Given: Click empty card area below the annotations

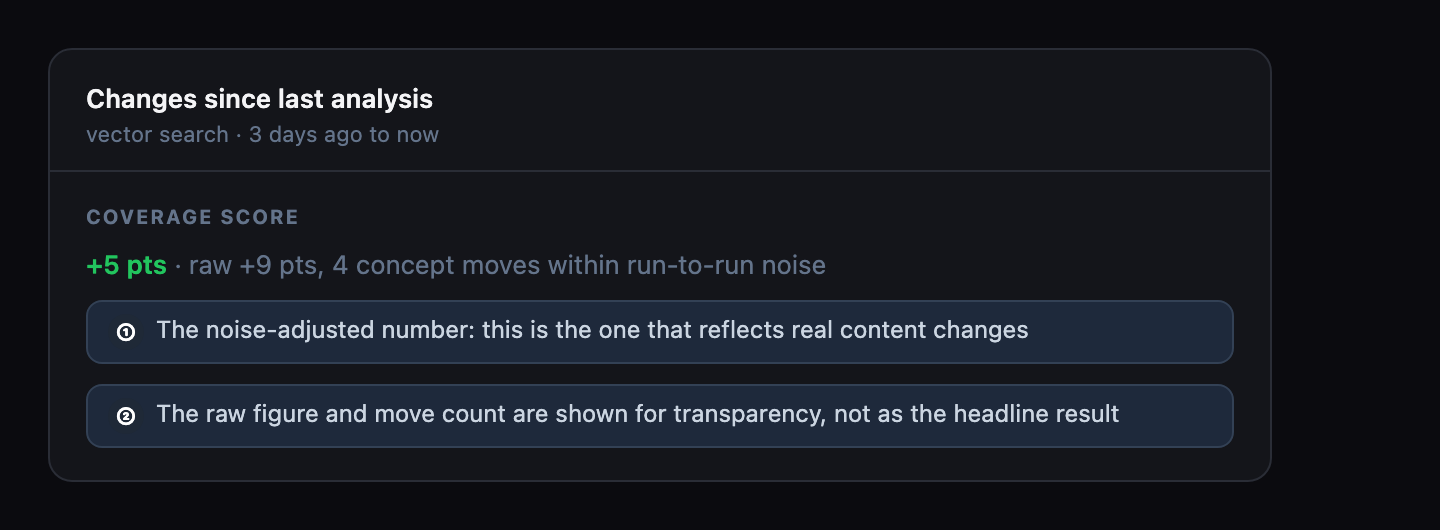Looking at the screenshot, I should click(660, 464).
